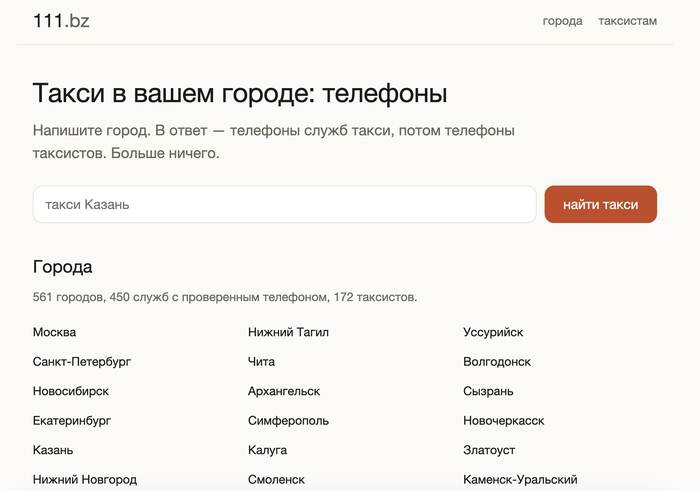Click the Города section heading

point(62,267)
